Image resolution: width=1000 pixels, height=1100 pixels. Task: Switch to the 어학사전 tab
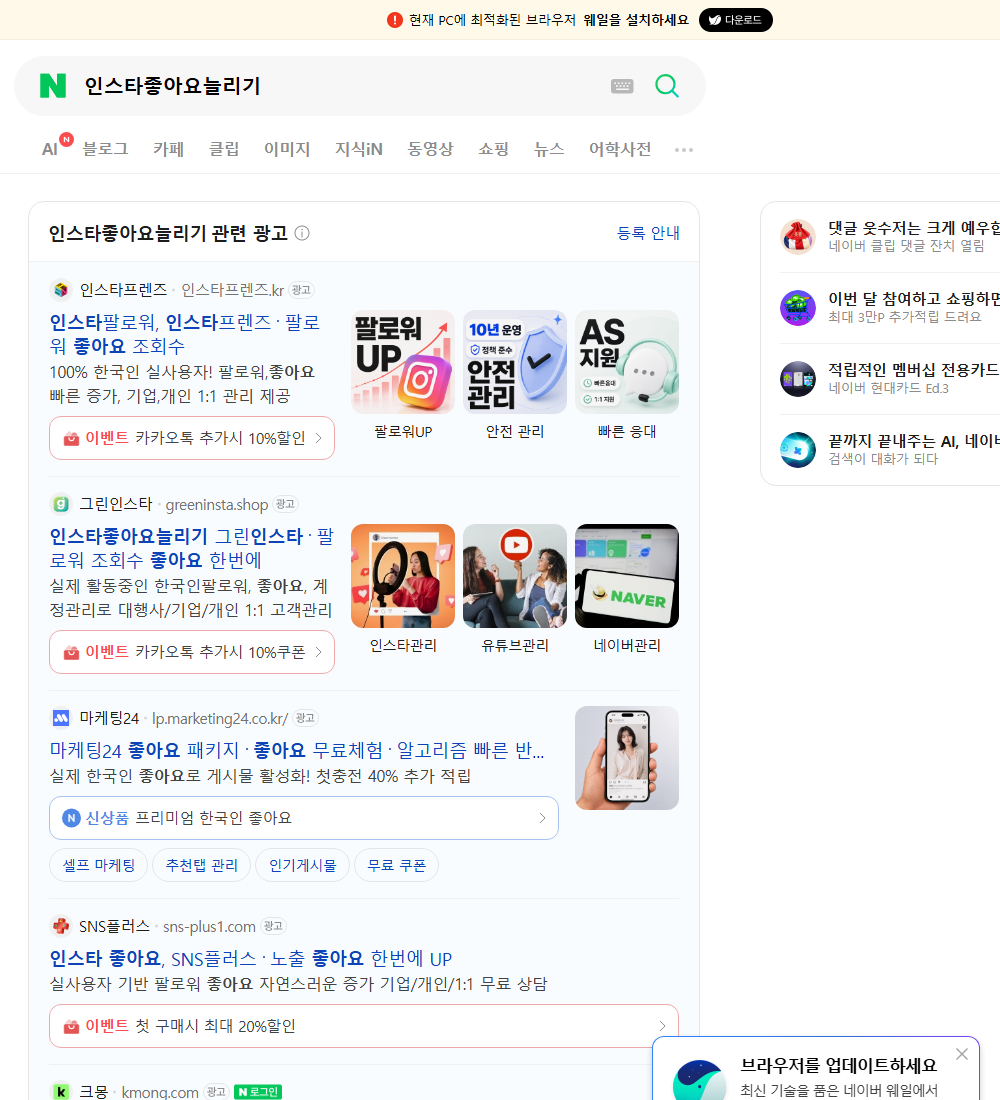(620, 149)
